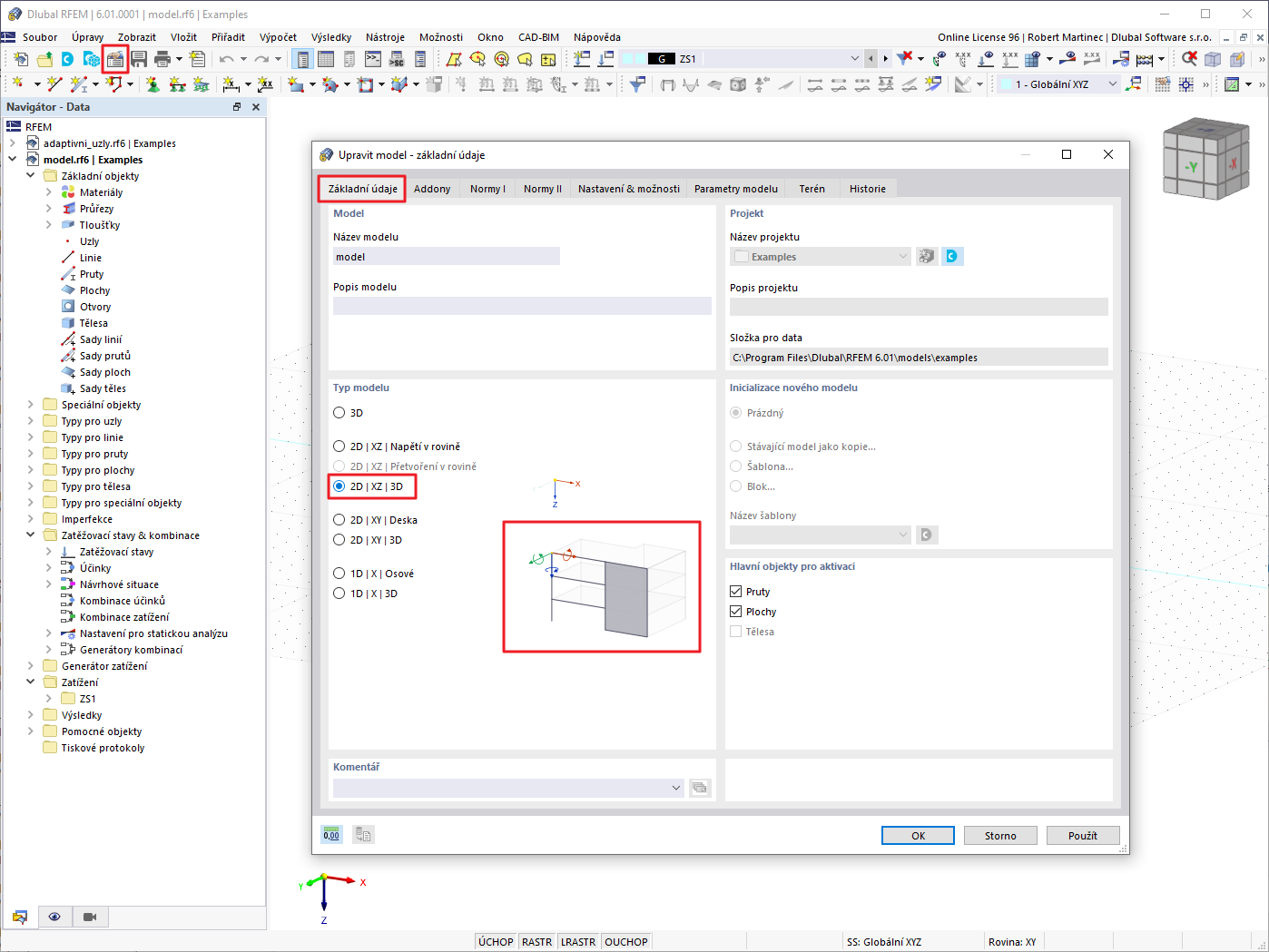Screen dimensions: 1269x952
Task: Select the 2D | XY | 3D option
Action: click(x=339, y=540)
